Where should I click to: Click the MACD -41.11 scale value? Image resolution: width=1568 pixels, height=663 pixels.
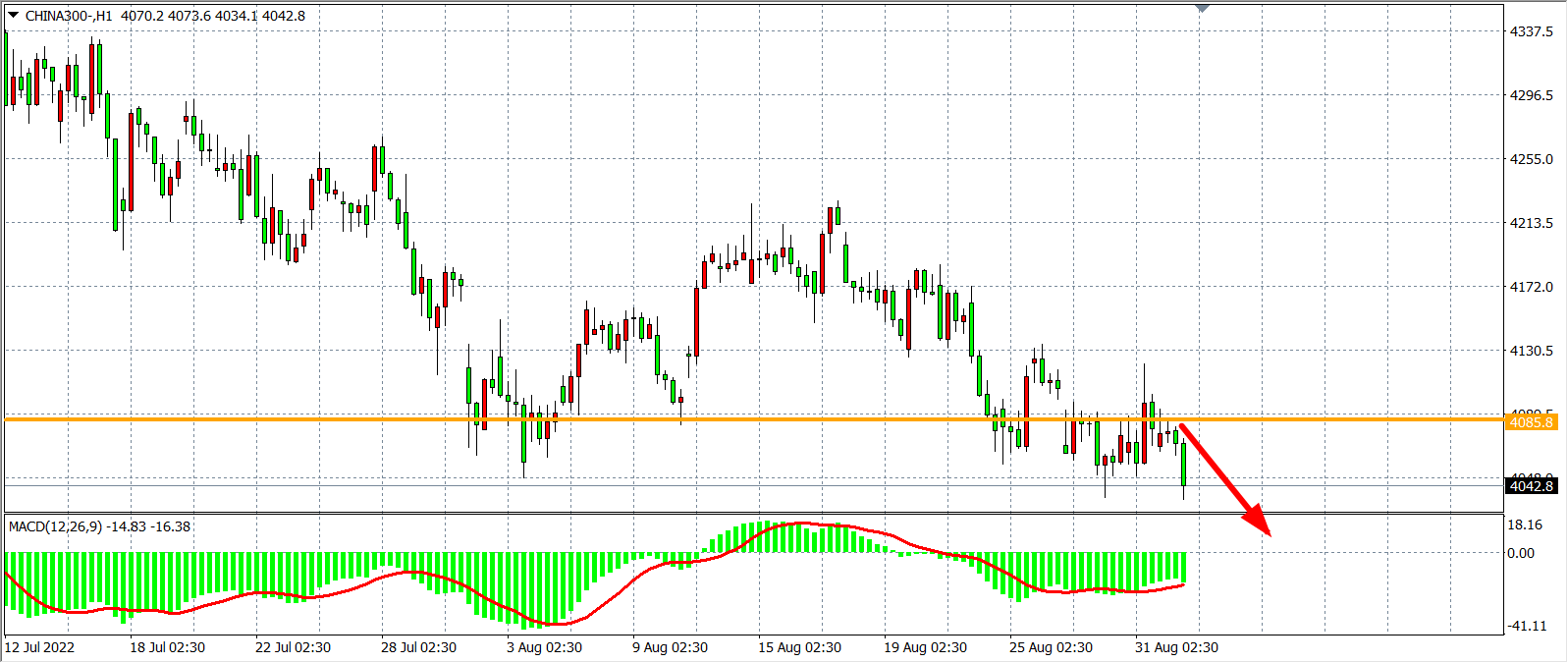(x=1526, y=626)
